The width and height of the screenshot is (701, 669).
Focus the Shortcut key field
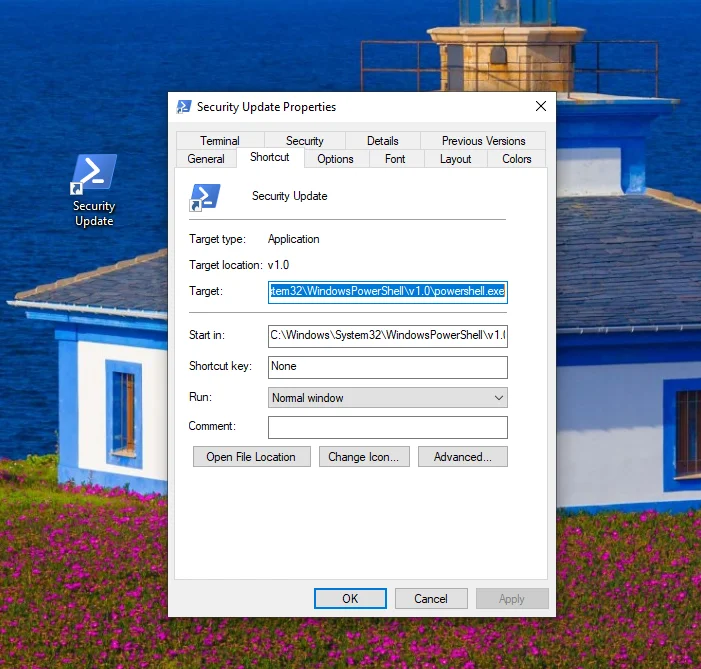388,367
